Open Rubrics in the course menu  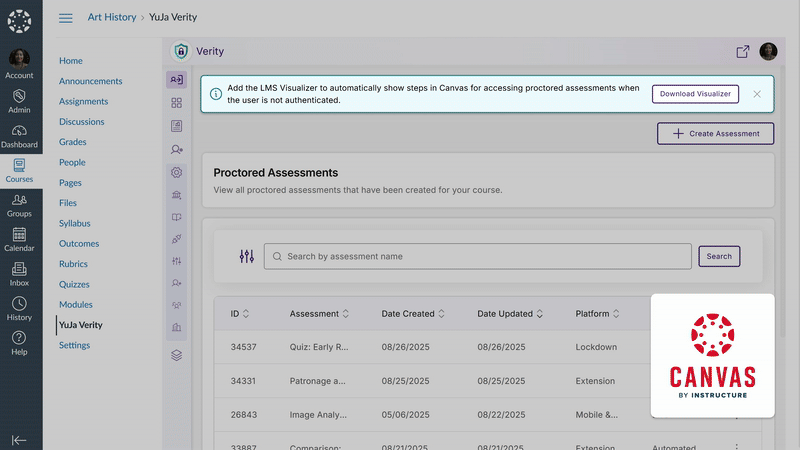73,264
